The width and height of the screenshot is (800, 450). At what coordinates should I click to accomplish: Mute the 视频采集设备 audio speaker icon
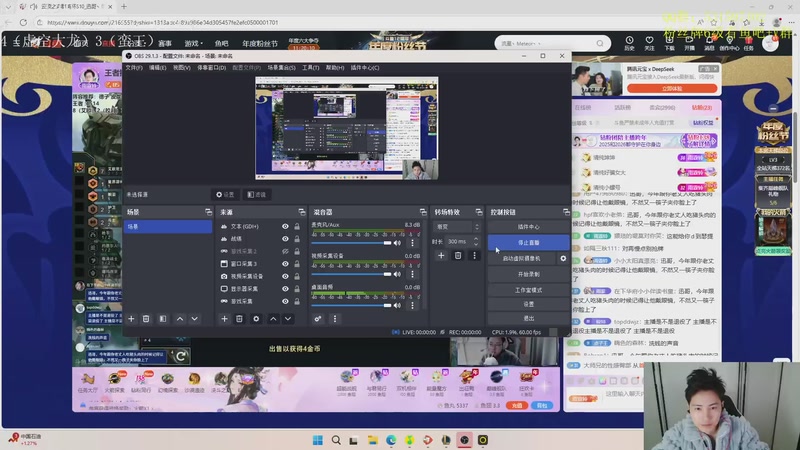click(397, 274)
